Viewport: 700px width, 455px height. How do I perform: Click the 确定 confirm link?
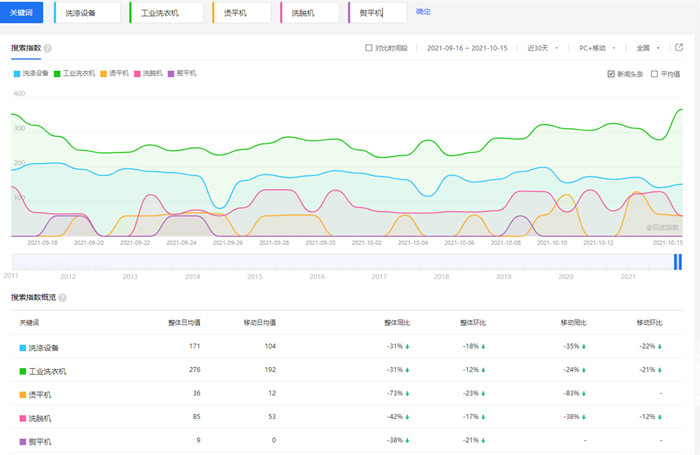click(423, 12)
